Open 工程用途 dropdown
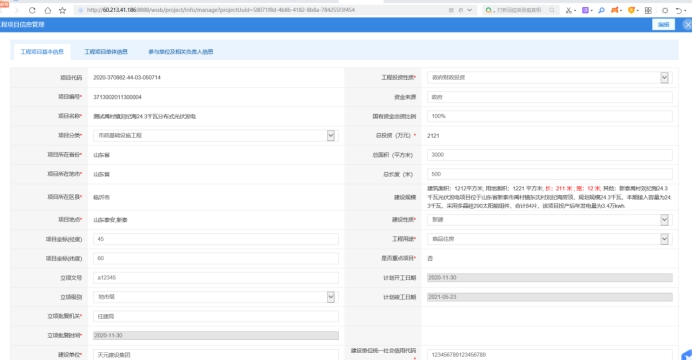The height and width of the screenshot is (360, 693). tap(549, 239)
